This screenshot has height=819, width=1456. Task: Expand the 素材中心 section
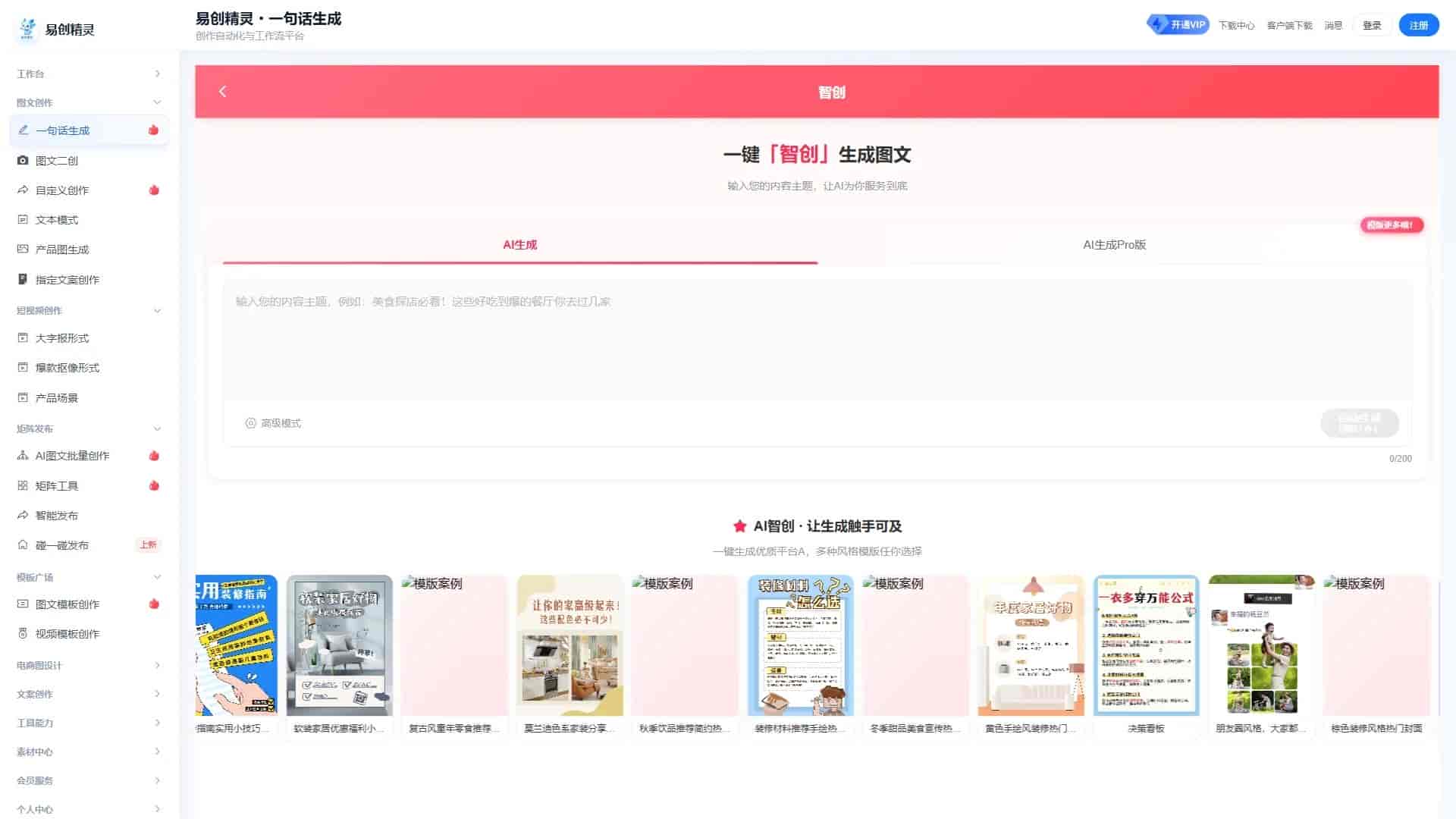tap(89, 752)
